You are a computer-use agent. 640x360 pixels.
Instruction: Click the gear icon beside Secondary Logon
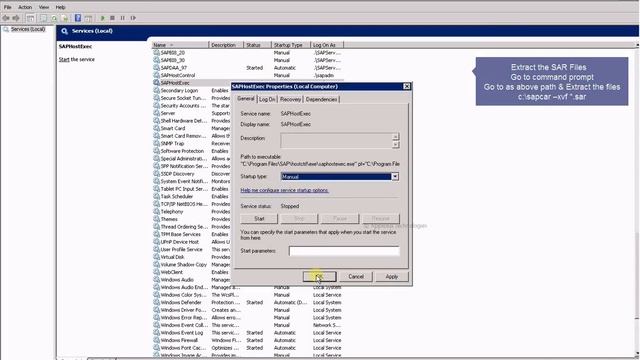[156, 90]
